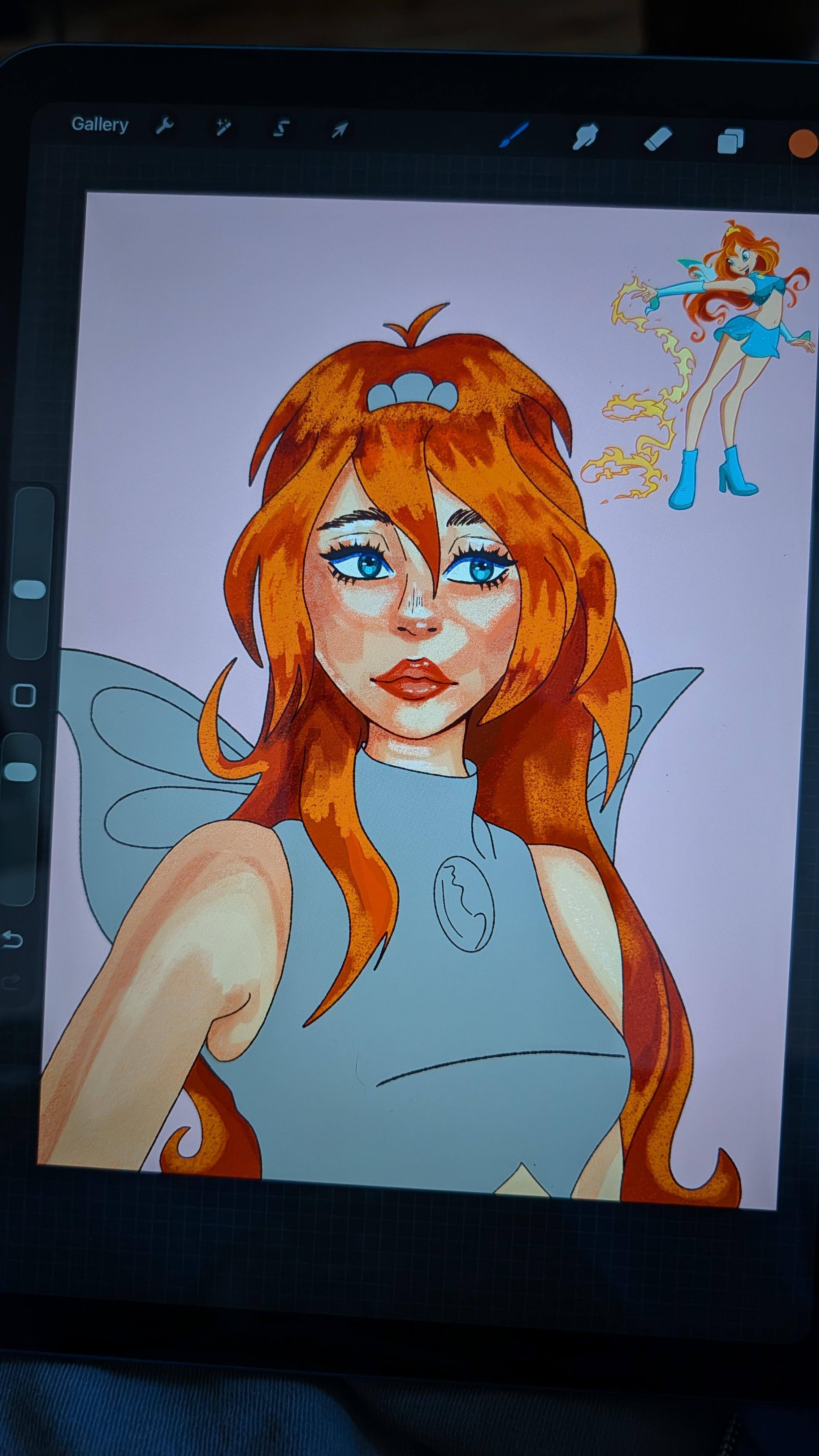The image size is (819, 1456).
Task: Open the Adjustments magic wand menu
Action: (223, 128)
